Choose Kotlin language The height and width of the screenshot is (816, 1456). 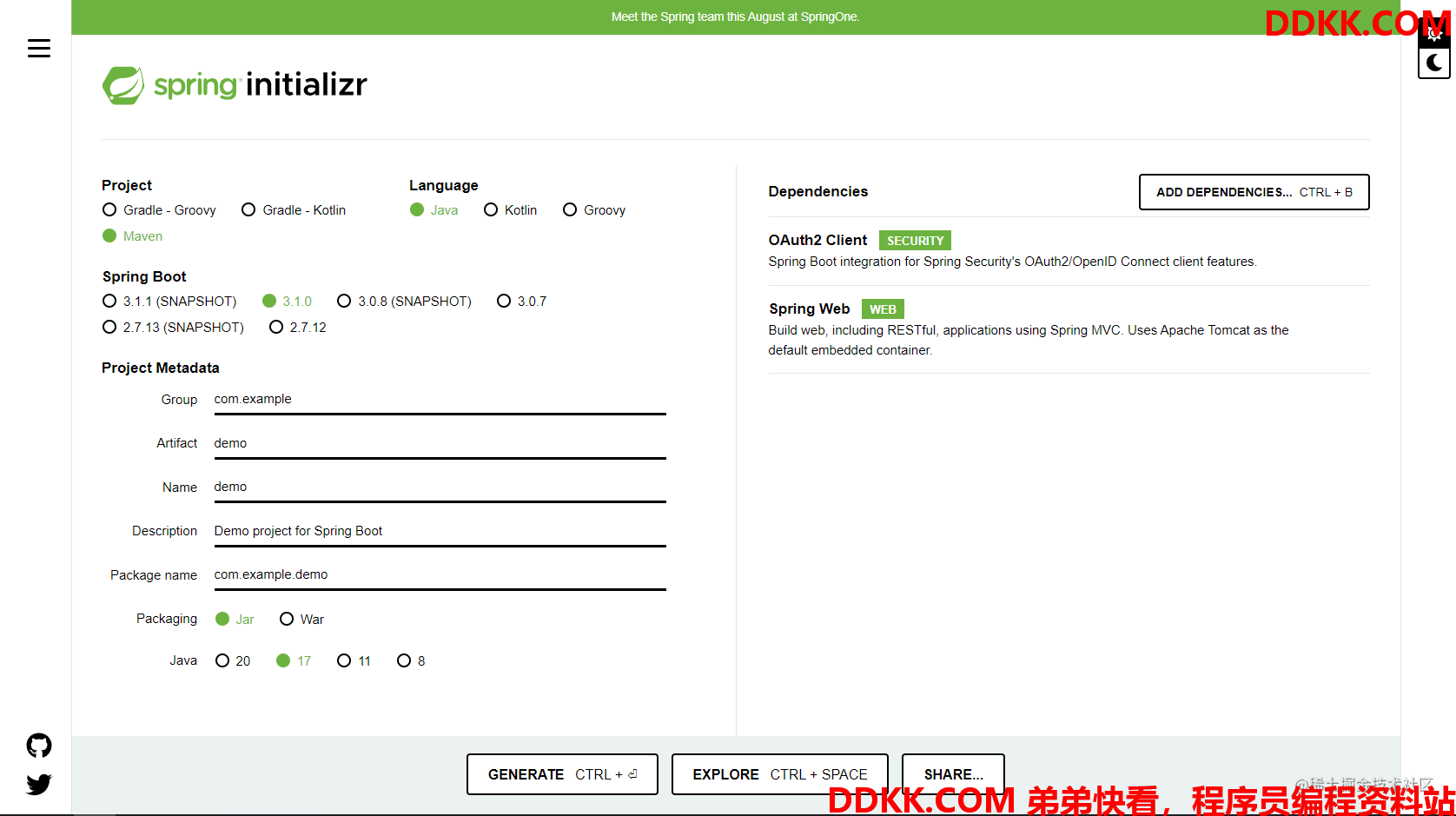(511, 210)
